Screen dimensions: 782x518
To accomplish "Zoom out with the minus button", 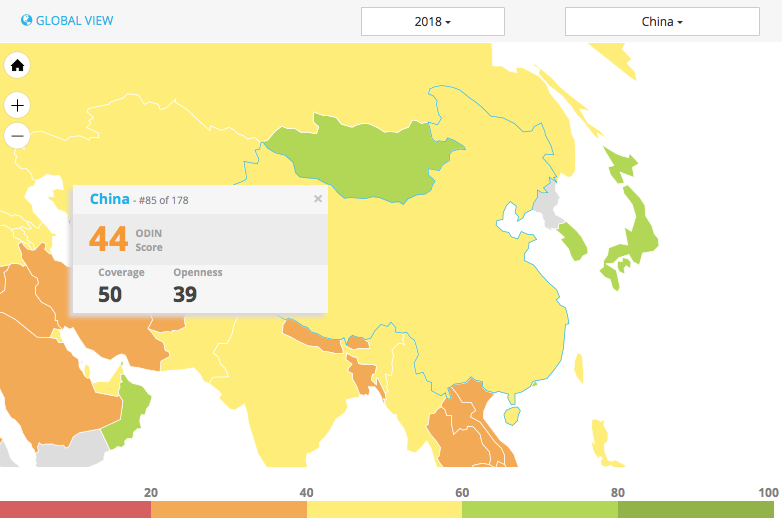I will click(17, 136).
